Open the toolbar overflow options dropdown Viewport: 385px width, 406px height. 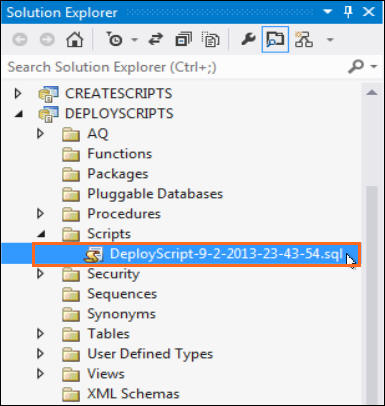pyautogui.click(x=330, y=40)
